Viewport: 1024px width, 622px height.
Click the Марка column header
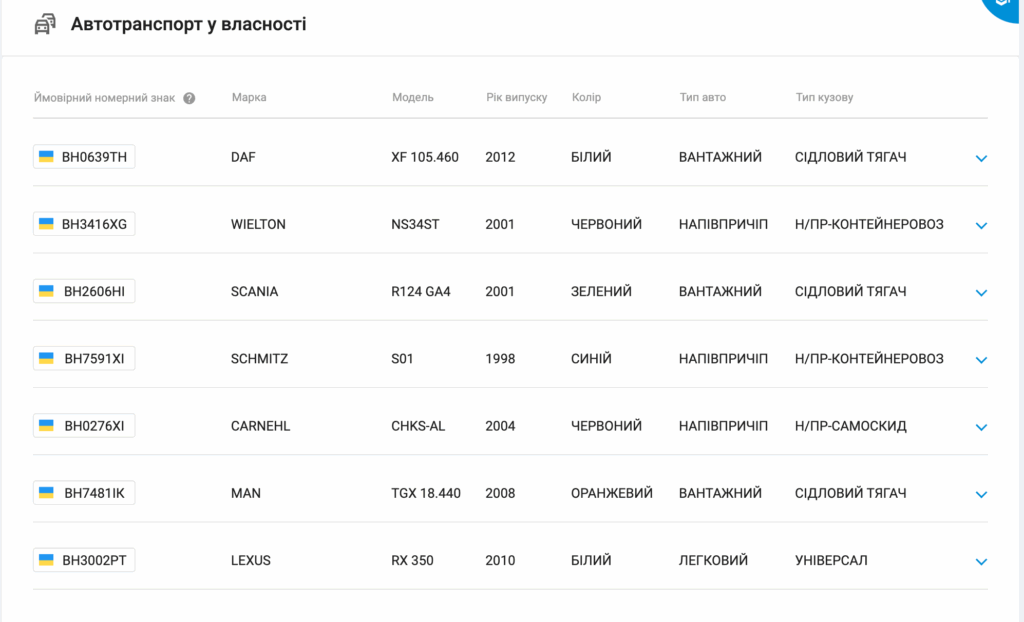[249, 97]
